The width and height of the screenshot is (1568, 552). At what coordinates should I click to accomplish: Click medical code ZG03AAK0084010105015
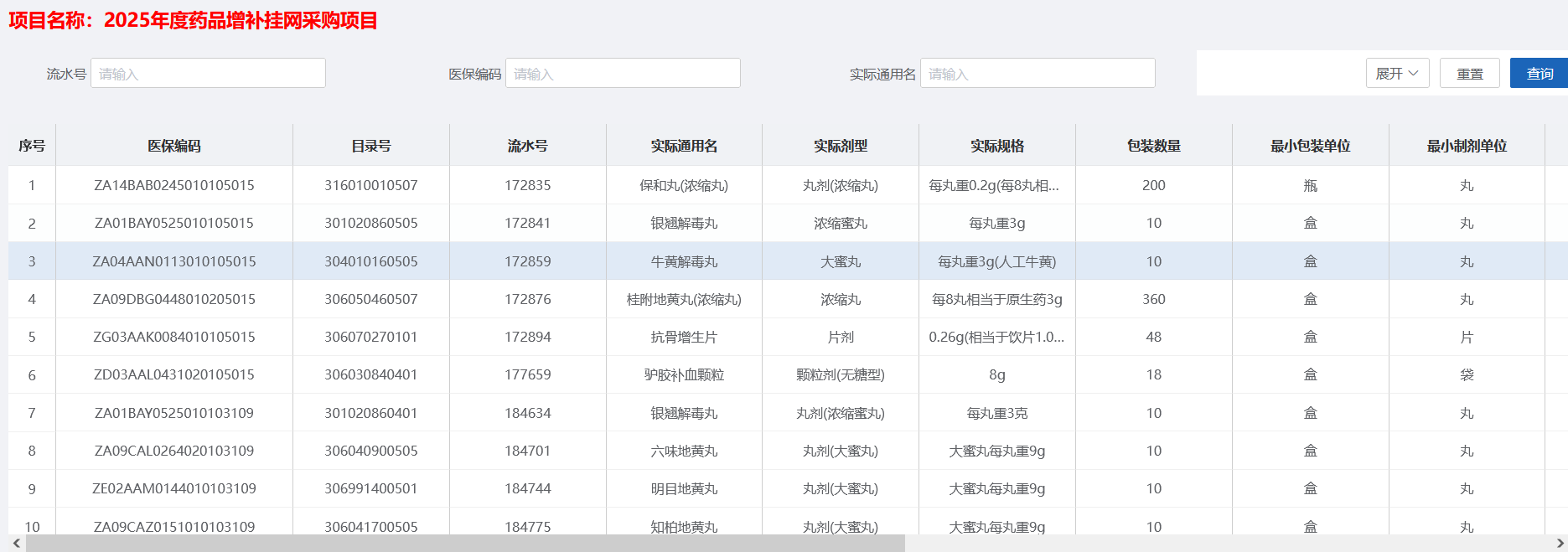click(x=174, y=337)
